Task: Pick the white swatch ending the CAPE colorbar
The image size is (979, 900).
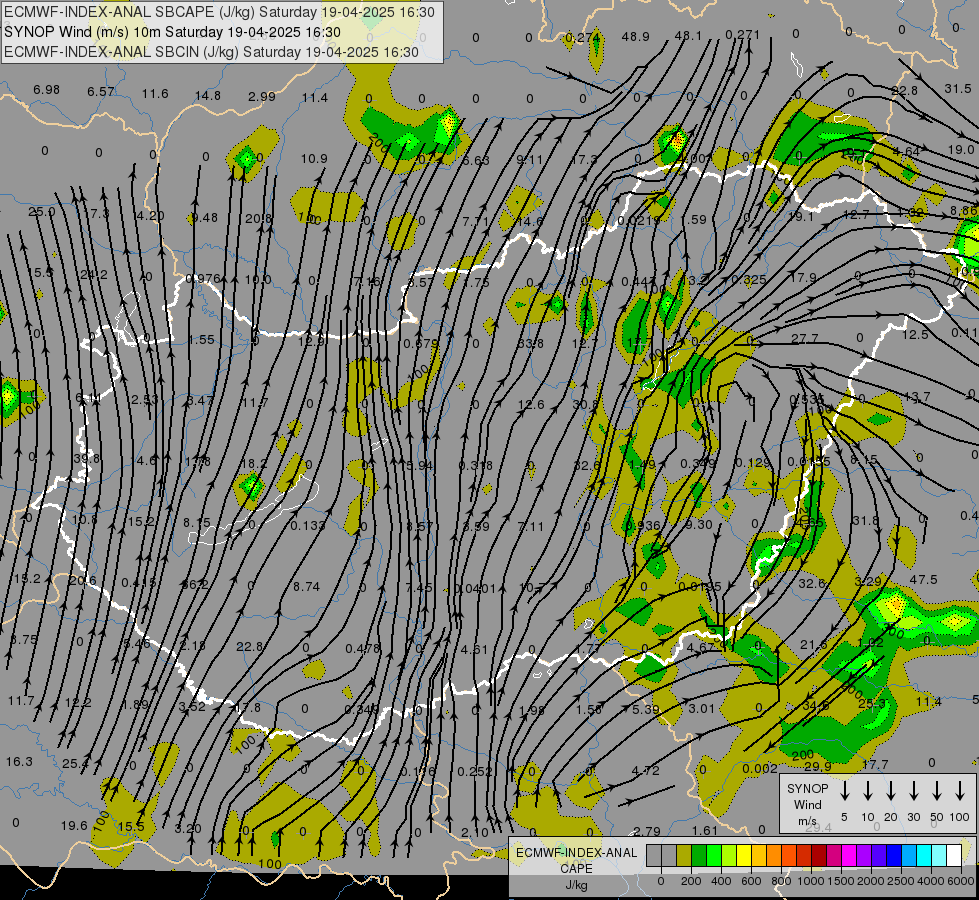Action: click(x=953, y=855)
